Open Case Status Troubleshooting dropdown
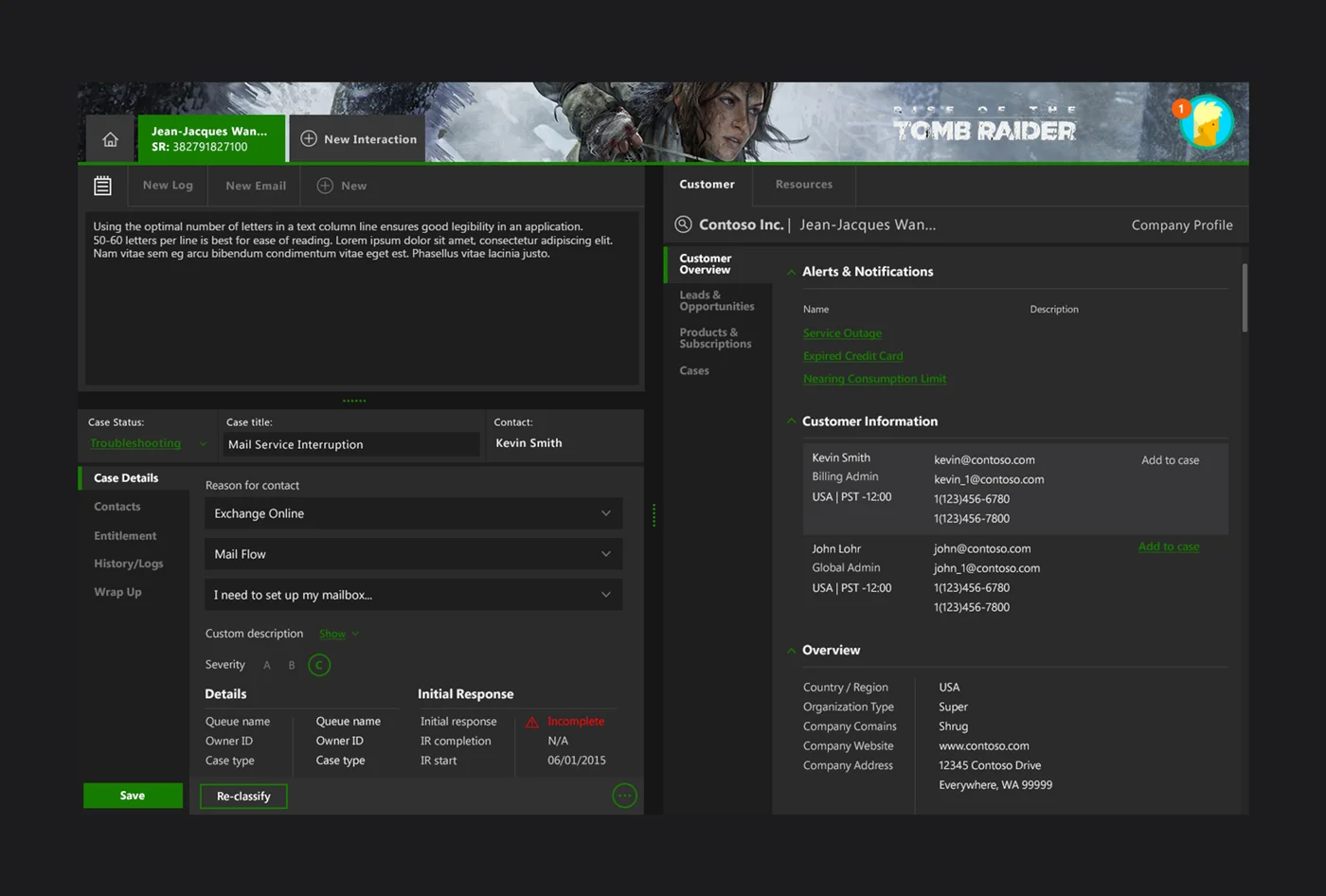The height and width of the screenshot is (896, 1326). click(x=148, y=443)
